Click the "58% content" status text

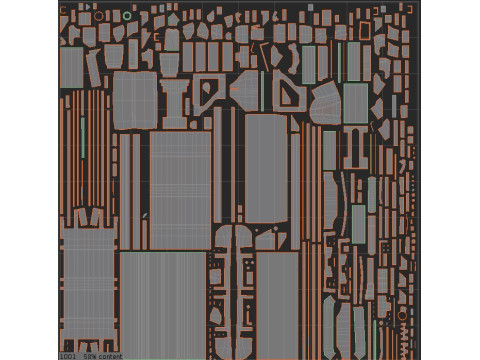coord(103,356)
